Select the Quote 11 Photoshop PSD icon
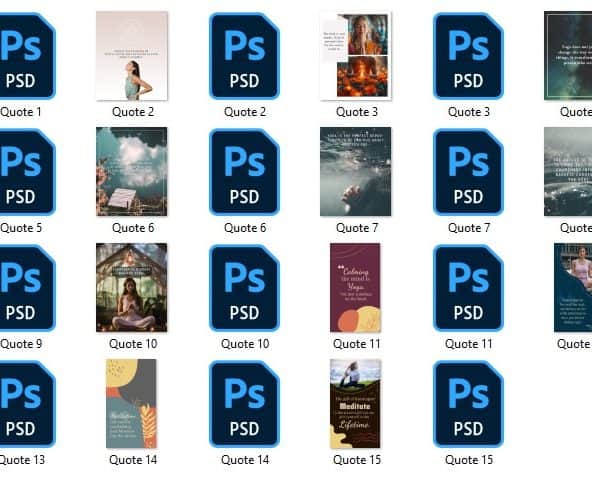 [468, 288]
